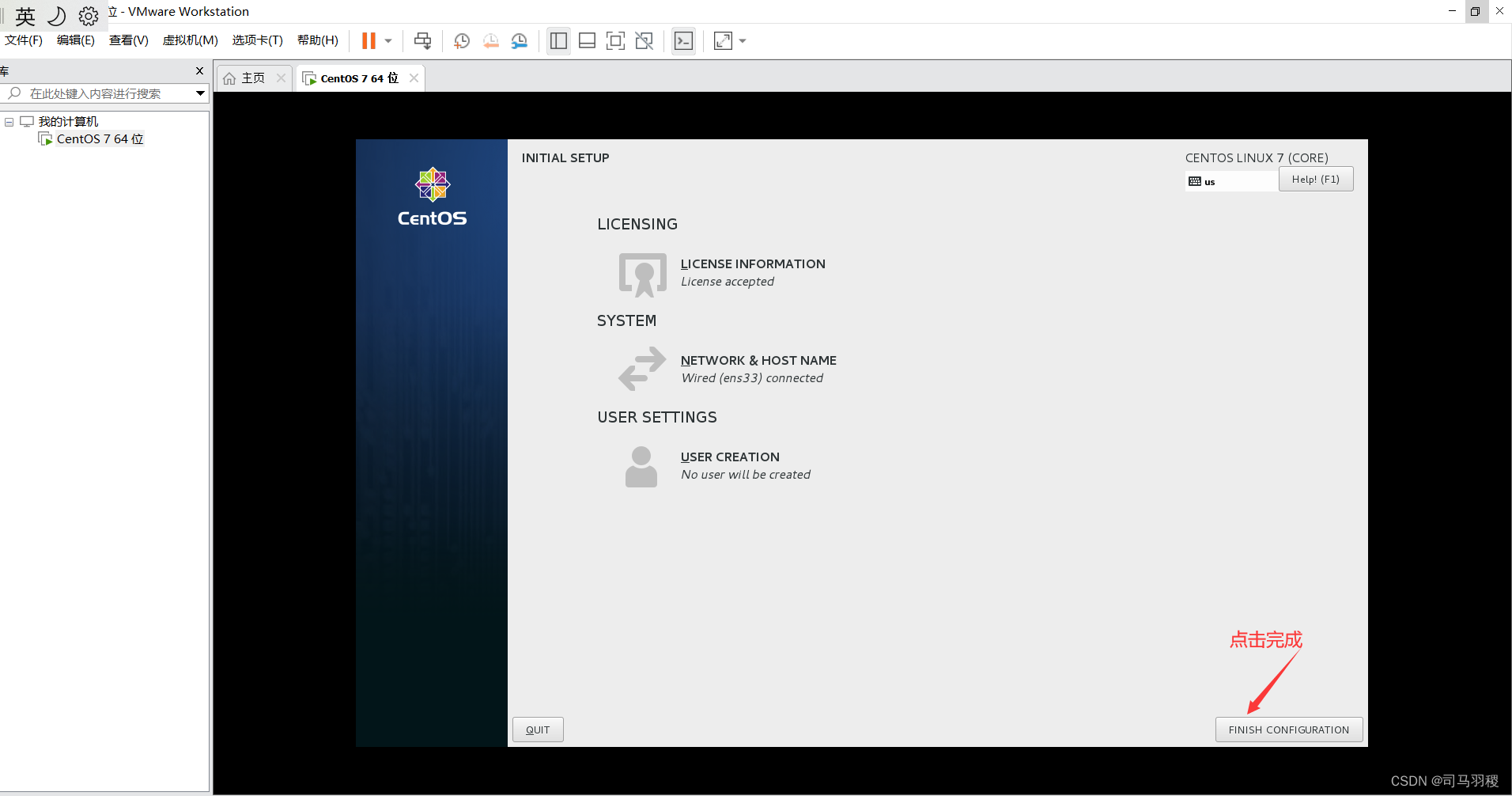The width and height of the screenshot is (1512, 796).
Task: Click the QUIT button
Action: coord(538,730)
